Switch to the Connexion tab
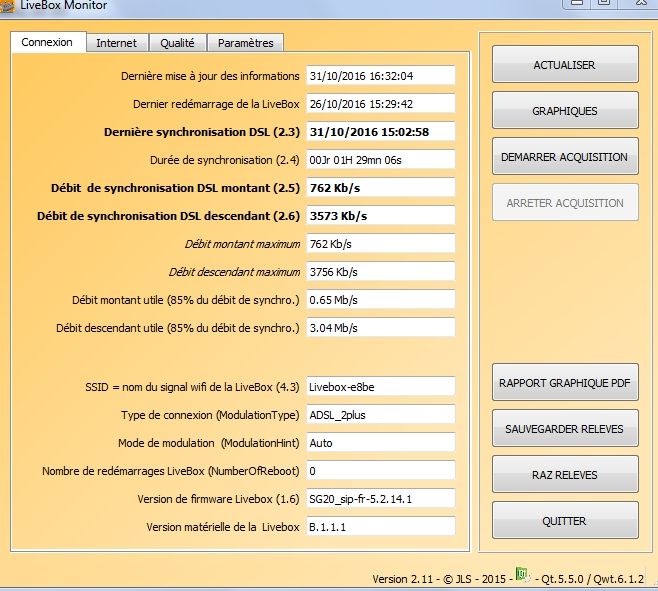658x591 pixels. [x=48, y=42]
